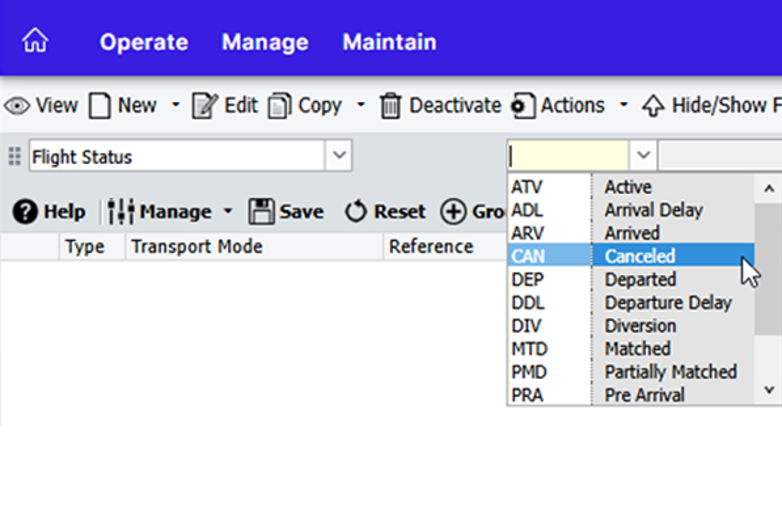Click the Help question mark icon
Viewport: 782px width, 511px height.
[x=25, y=212]
